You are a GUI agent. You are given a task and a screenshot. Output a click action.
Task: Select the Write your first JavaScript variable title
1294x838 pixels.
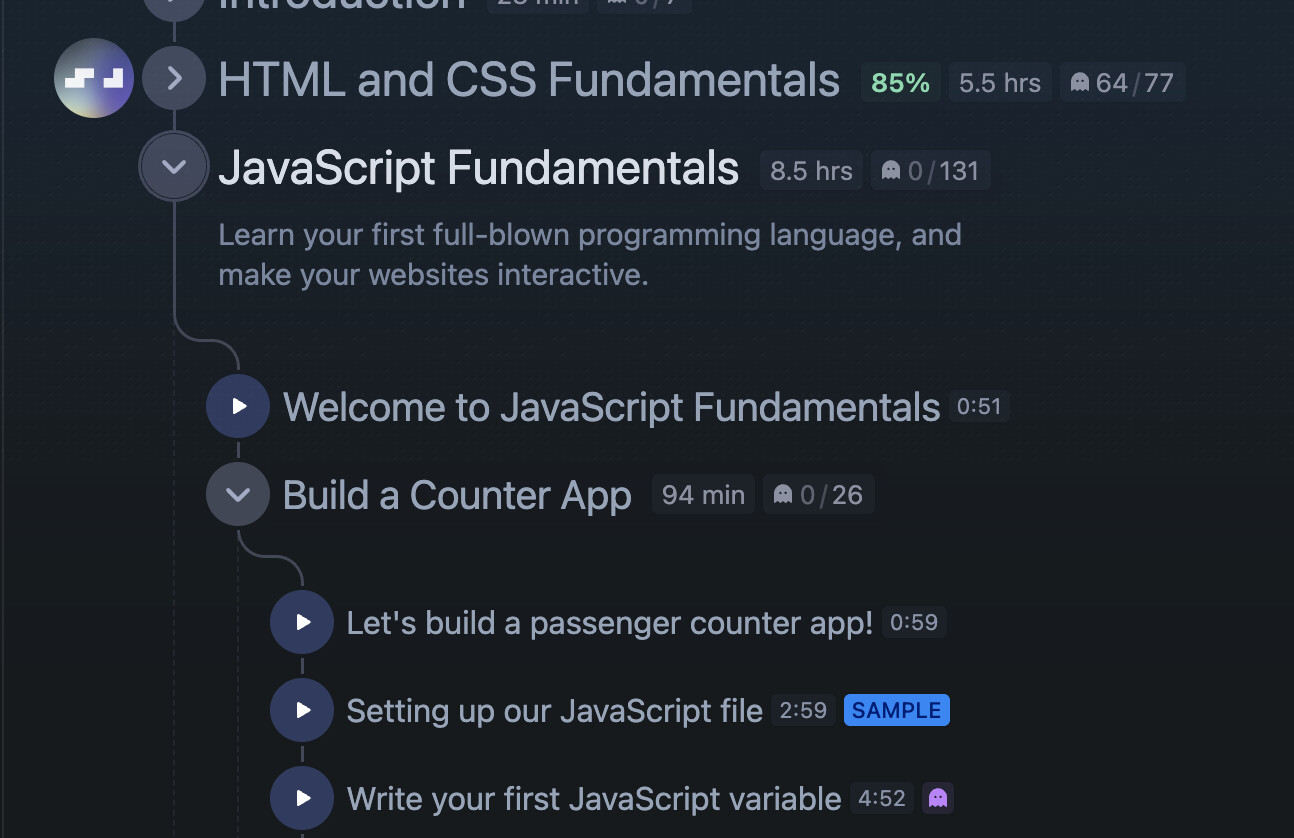(593, 799)
